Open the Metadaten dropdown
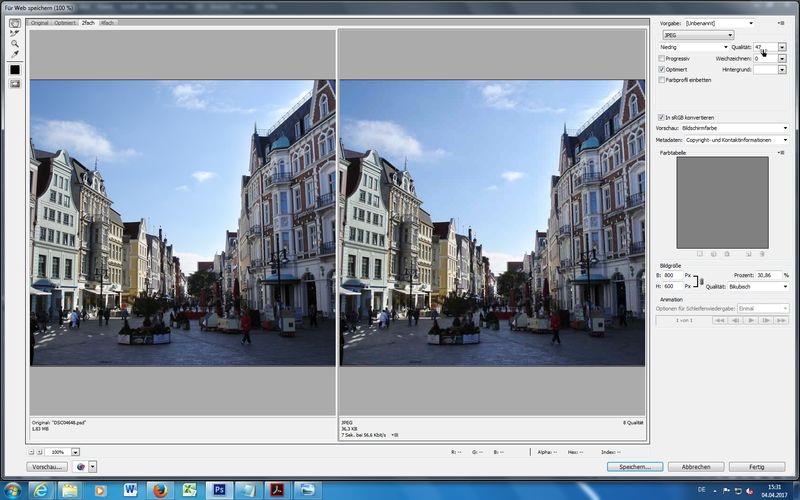The image size is (800, 500). pyautogui.click(x=736, y=140)
